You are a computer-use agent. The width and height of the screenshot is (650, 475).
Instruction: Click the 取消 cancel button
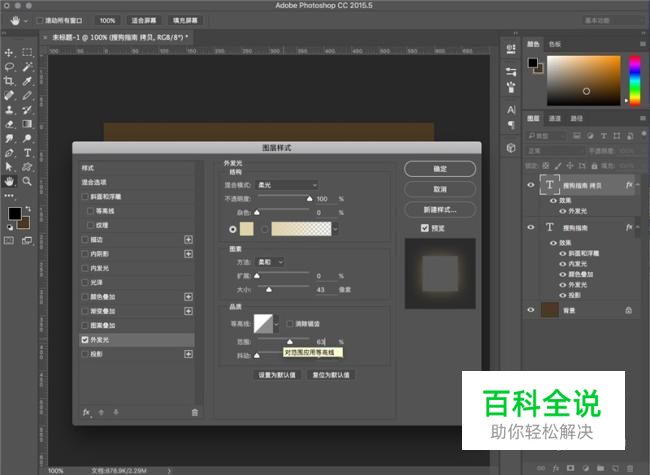click(440, 189)
